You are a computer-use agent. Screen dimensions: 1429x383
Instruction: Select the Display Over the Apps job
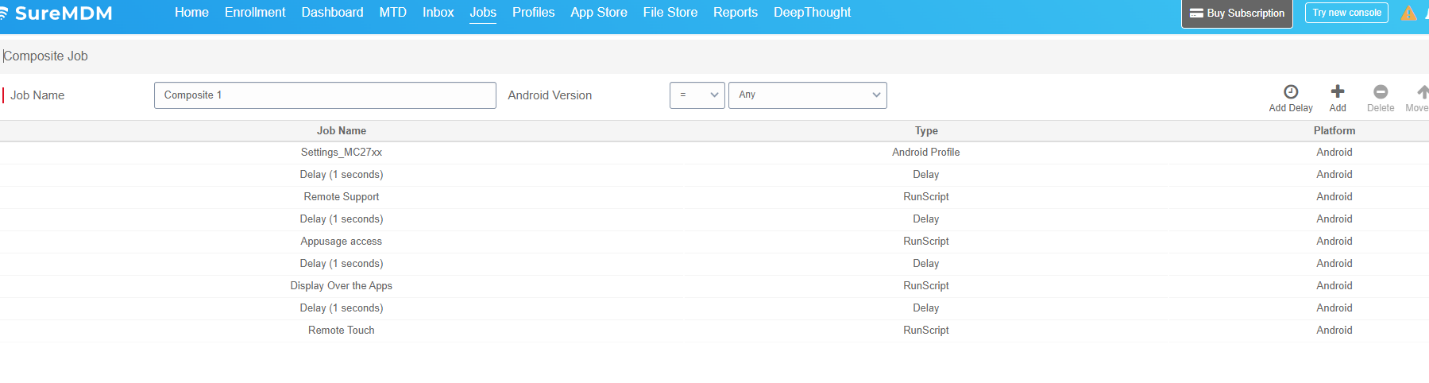[x=714, y=286]
